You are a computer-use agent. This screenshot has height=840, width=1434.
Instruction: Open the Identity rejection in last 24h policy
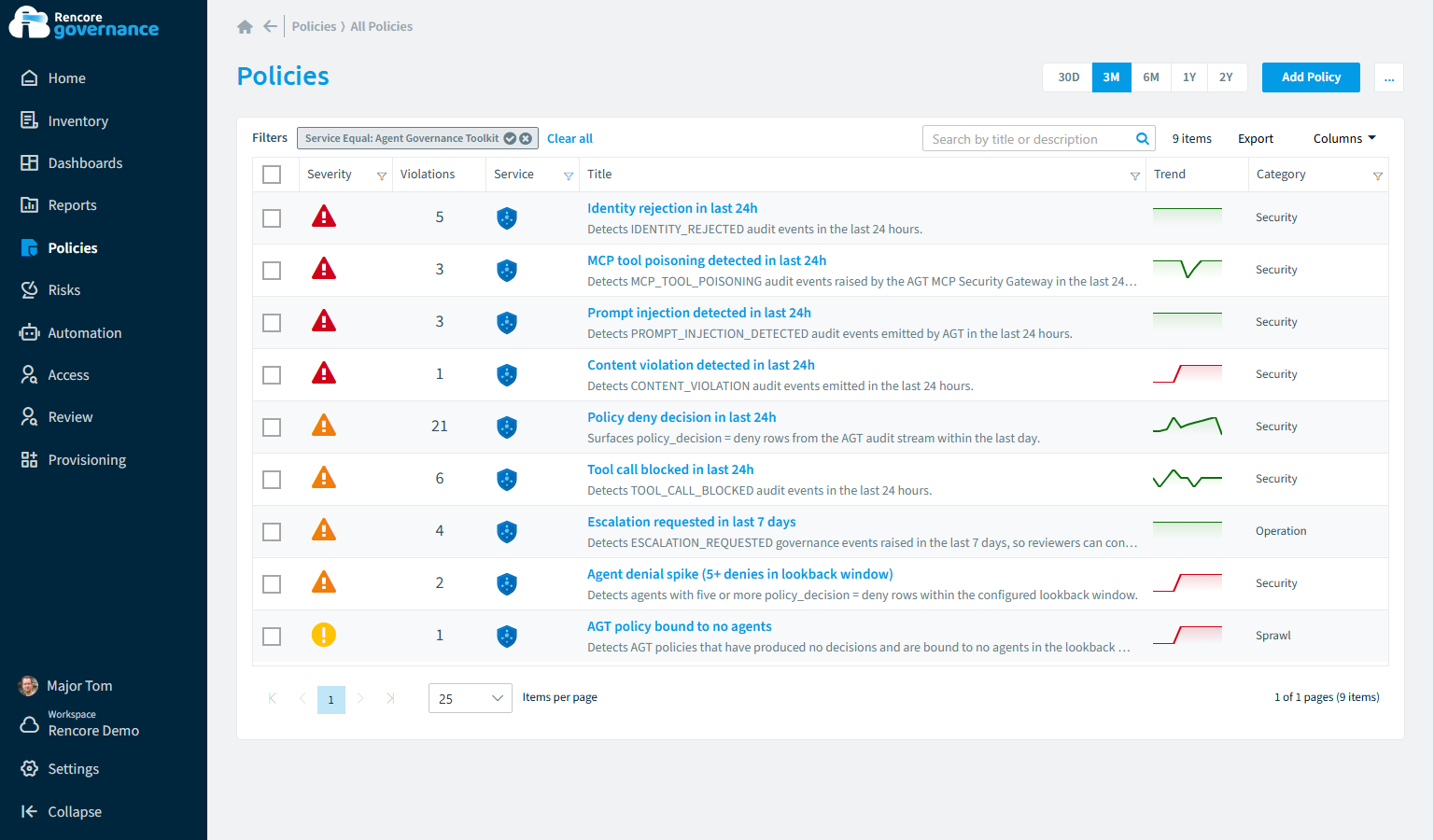672,208
